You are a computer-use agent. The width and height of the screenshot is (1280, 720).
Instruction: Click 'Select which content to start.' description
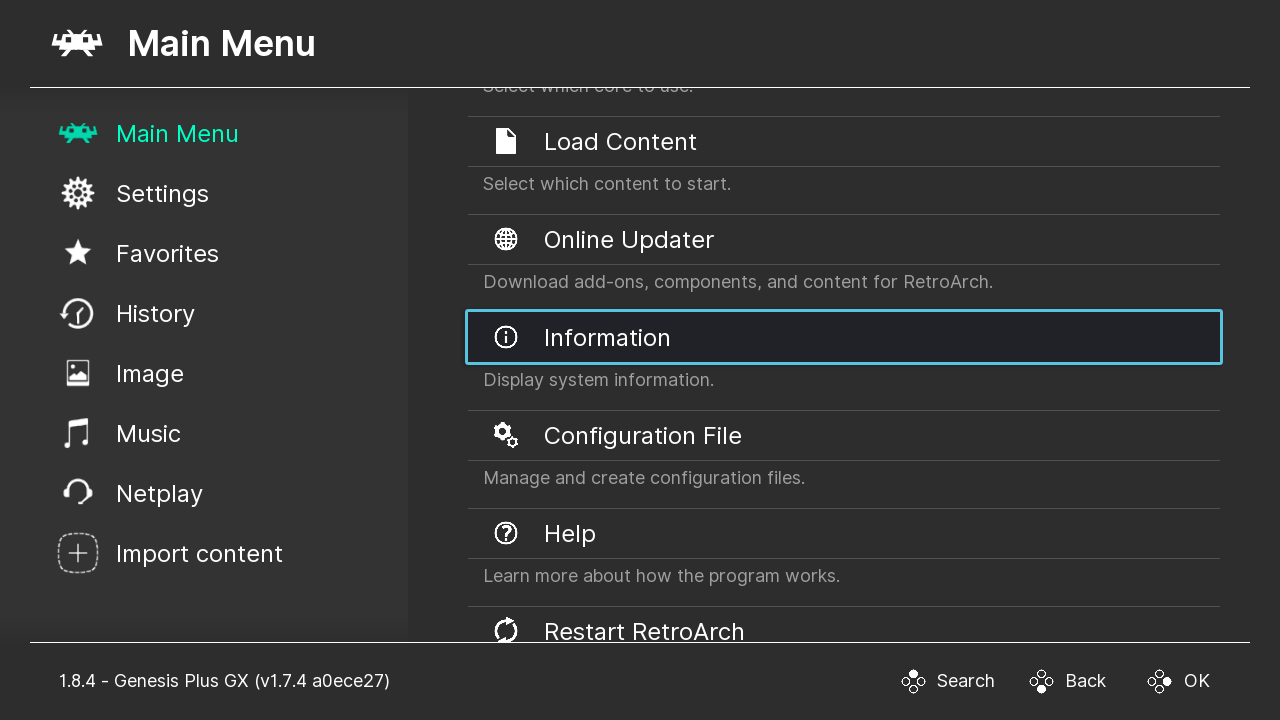pyautogui.click(x=607, y=184)
